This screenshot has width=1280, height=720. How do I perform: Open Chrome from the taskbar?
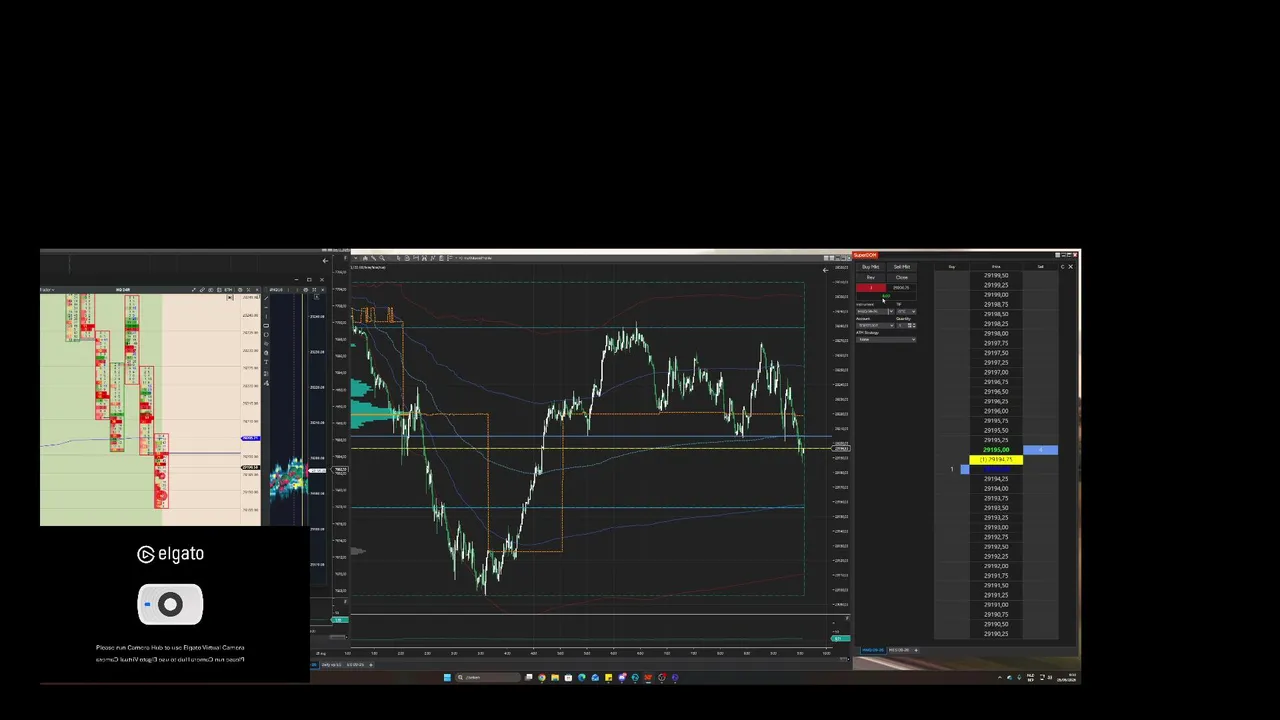[x=542, y=677]
